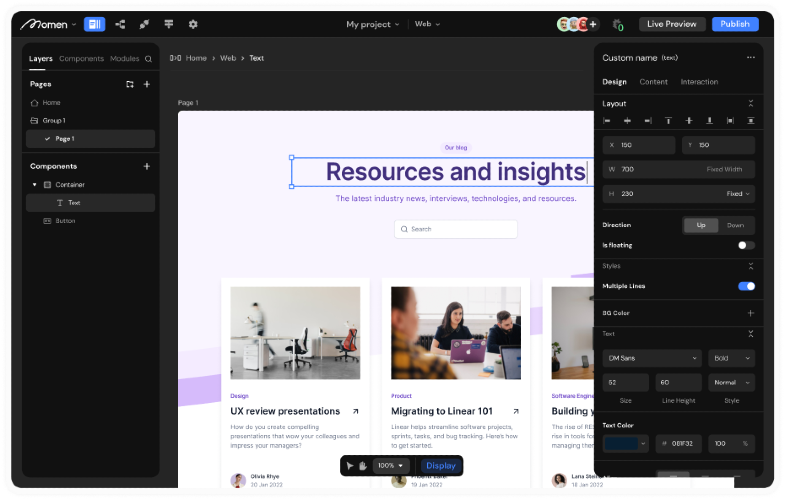The height and width of the screenshot is (500, 785).
Task: Click the distribute vertically icon
Action: pos(750,121)
